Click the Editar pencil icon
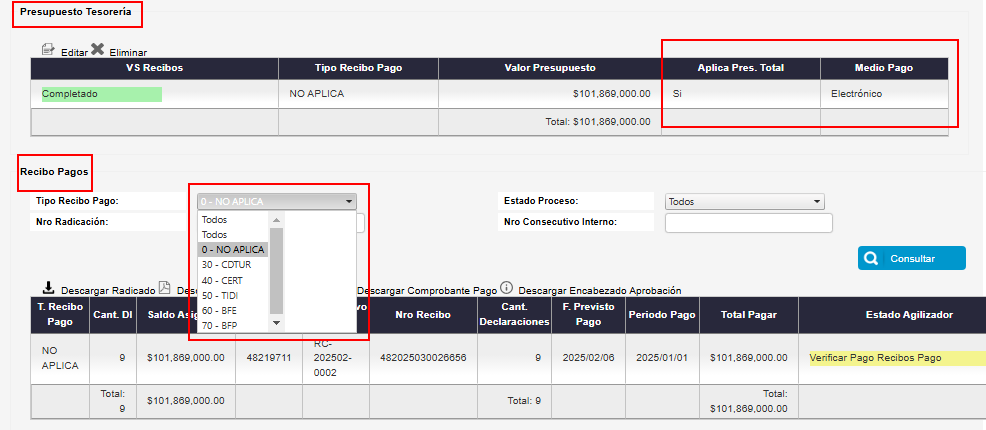 pos(48,49)
